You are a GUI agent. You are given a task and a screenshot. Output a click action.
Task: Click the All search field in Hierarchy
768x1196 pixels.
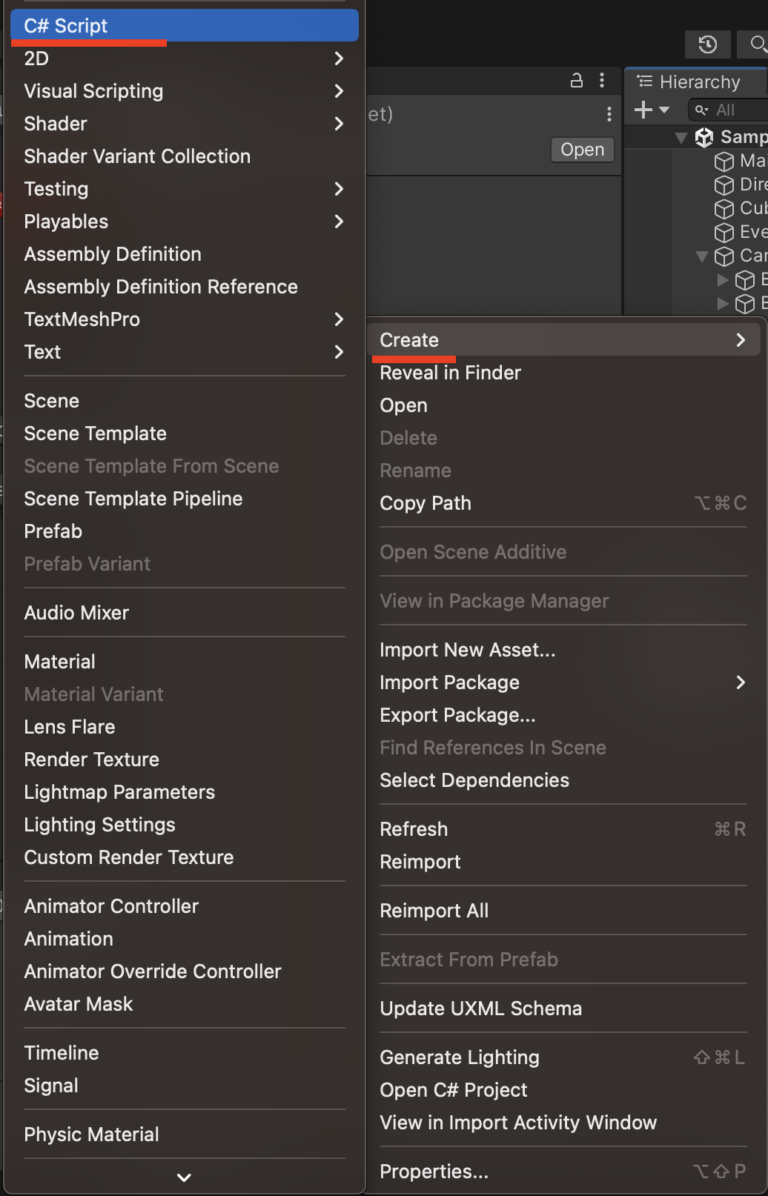tap(725, 110)
